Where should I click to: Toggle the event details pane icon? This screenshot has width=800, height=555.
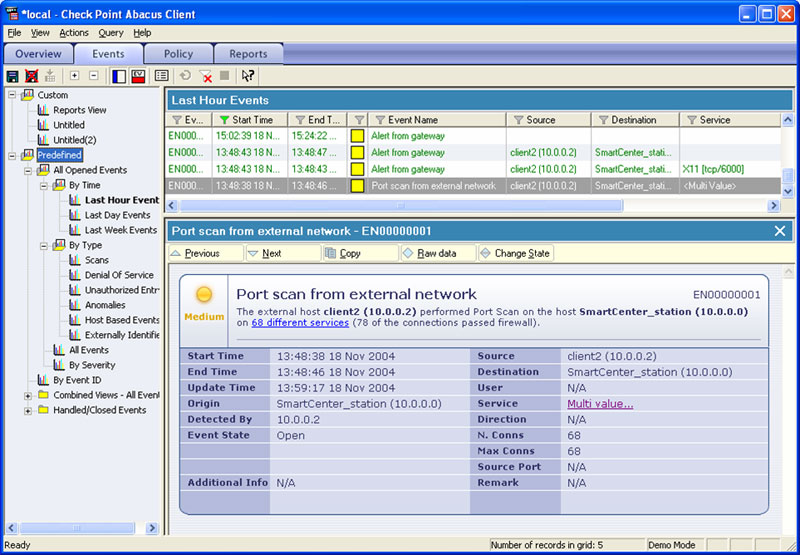click(138, 76)
